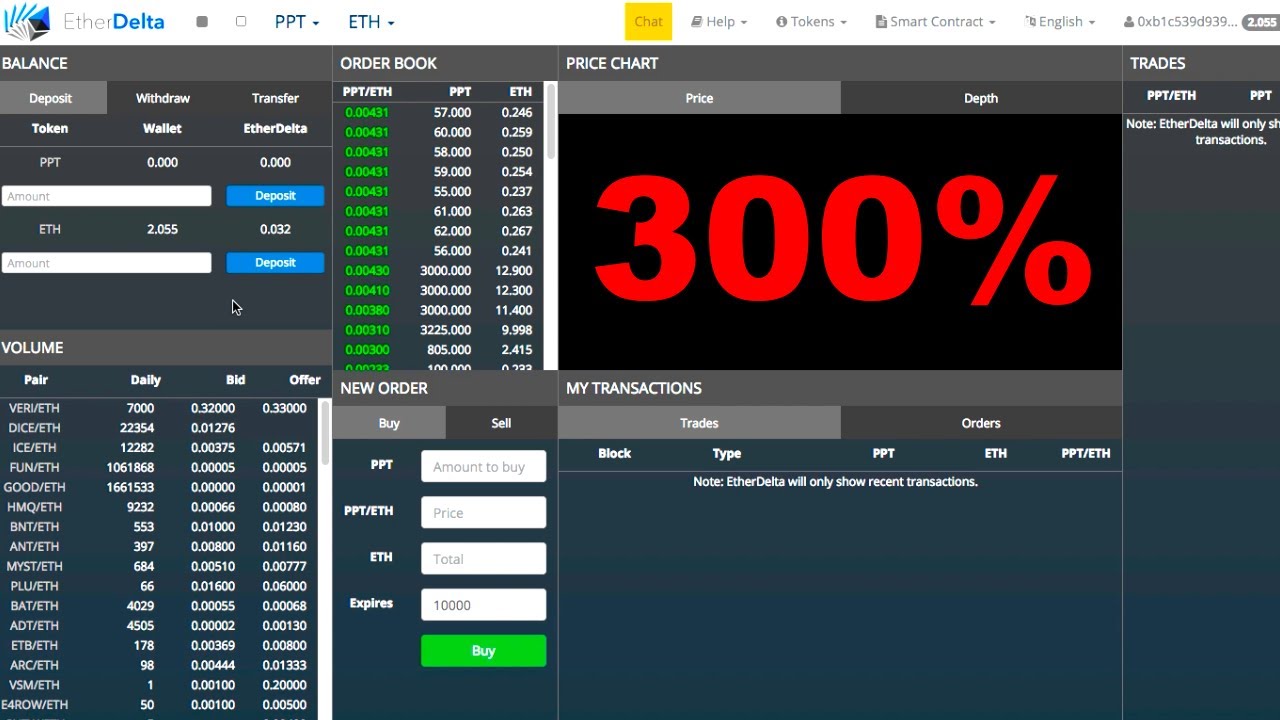Viewport: 1280px width, 720px height.
Task: Click the Total ETH input field
Action: pyautogui.click(x=484, y=559)
